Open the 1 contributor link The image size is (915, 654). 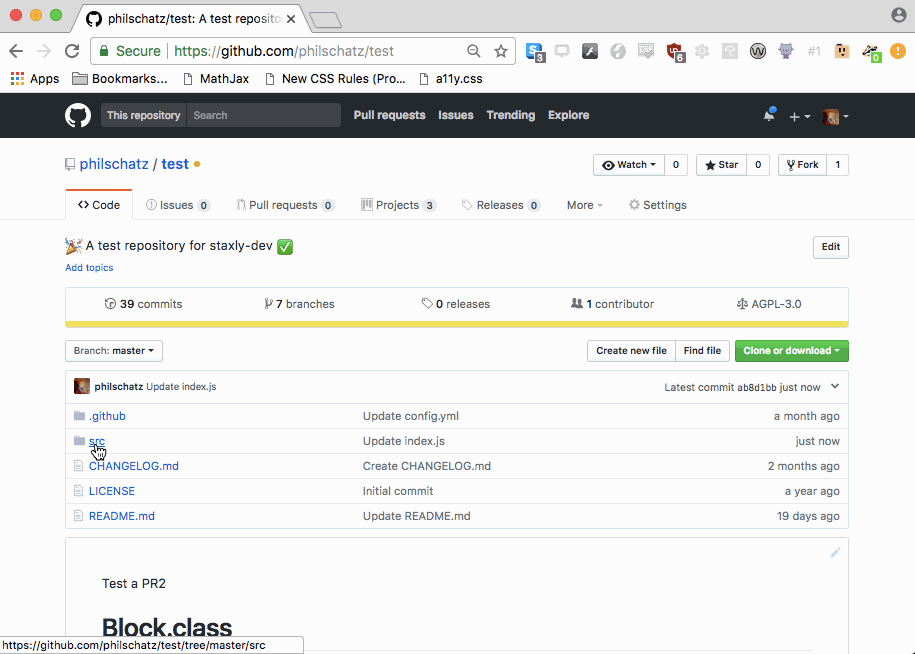(x=612, y=304)
